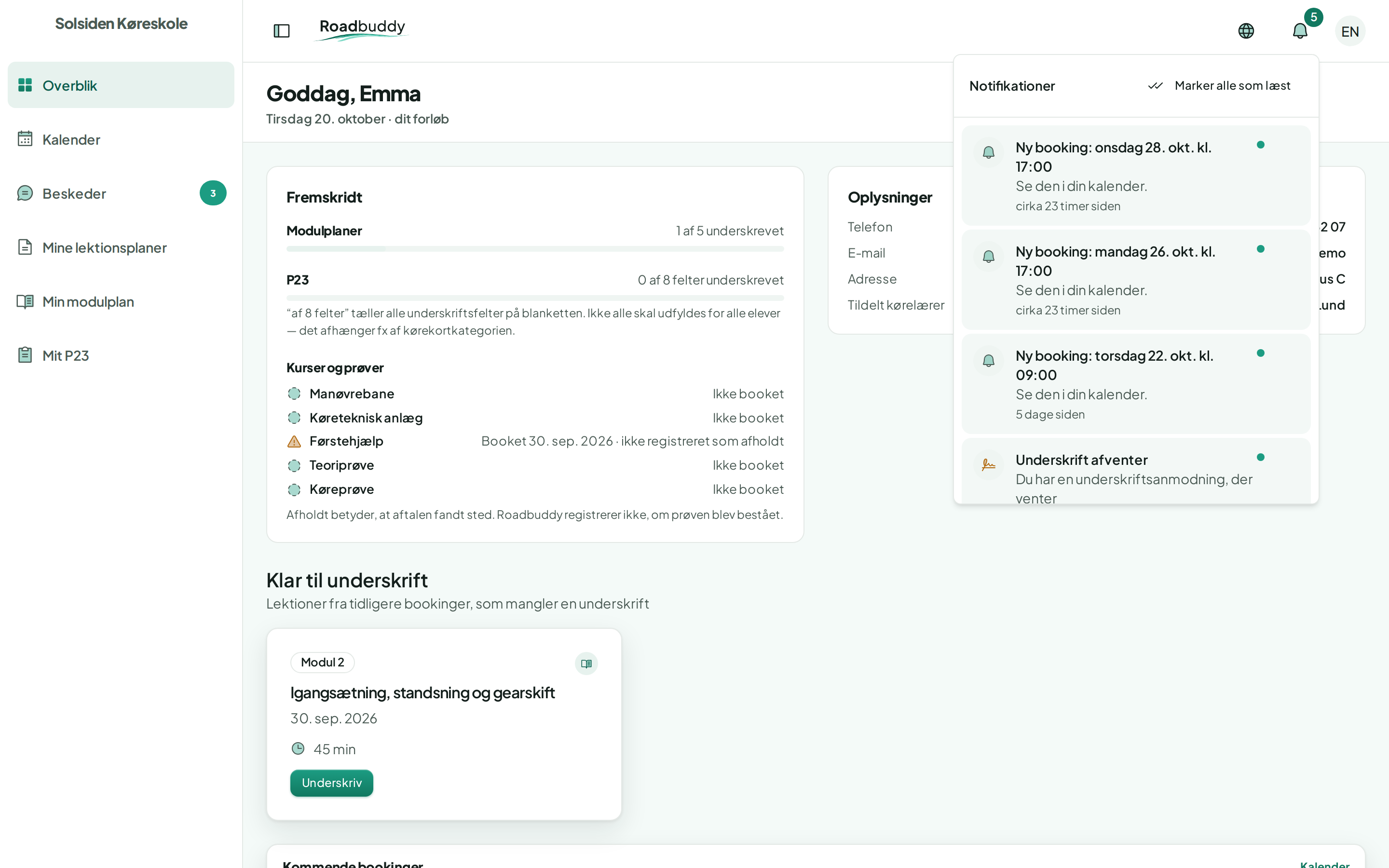This screenshot has height=868, width=1389.
Task: Click the Klar til underskrift heading
Action: tap(347, 581)
